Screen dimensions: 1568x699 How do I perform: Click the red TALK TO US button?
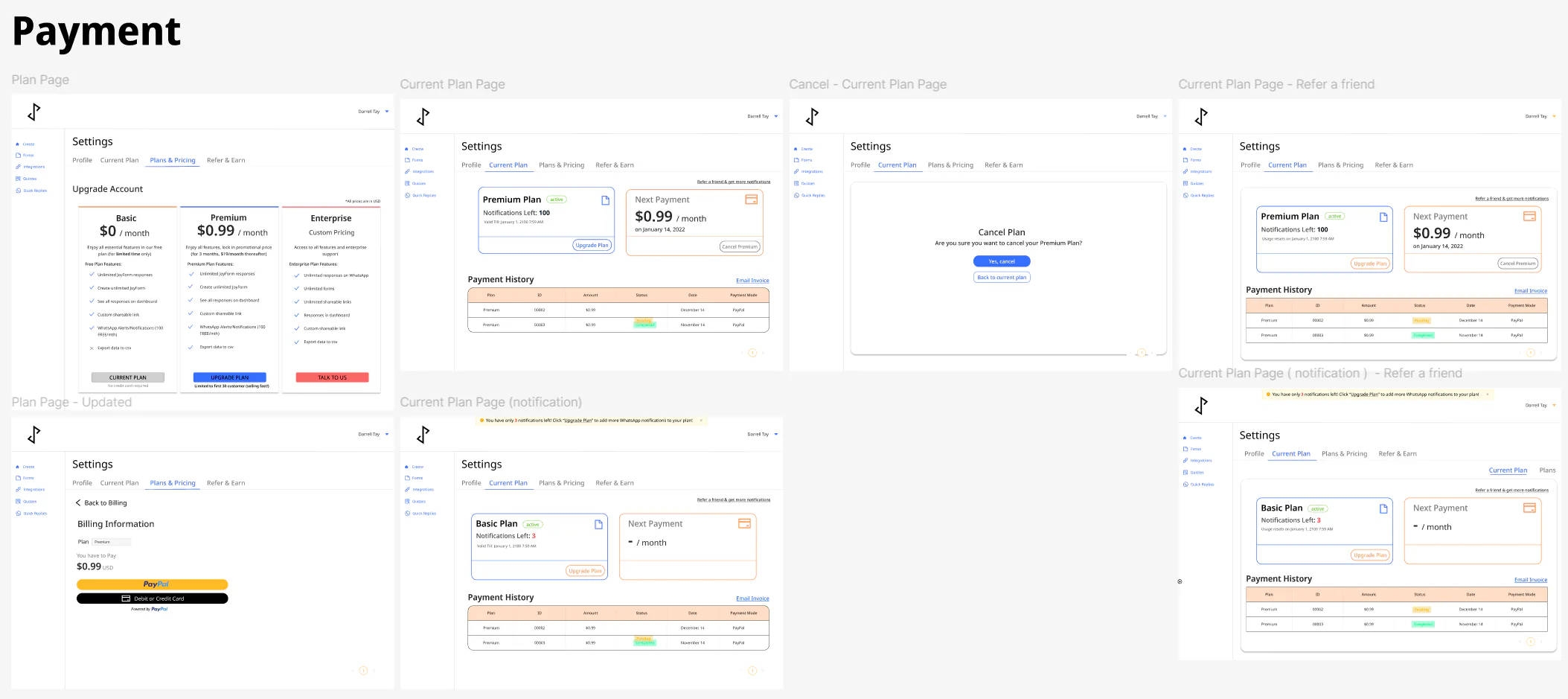tap(332, 377)
